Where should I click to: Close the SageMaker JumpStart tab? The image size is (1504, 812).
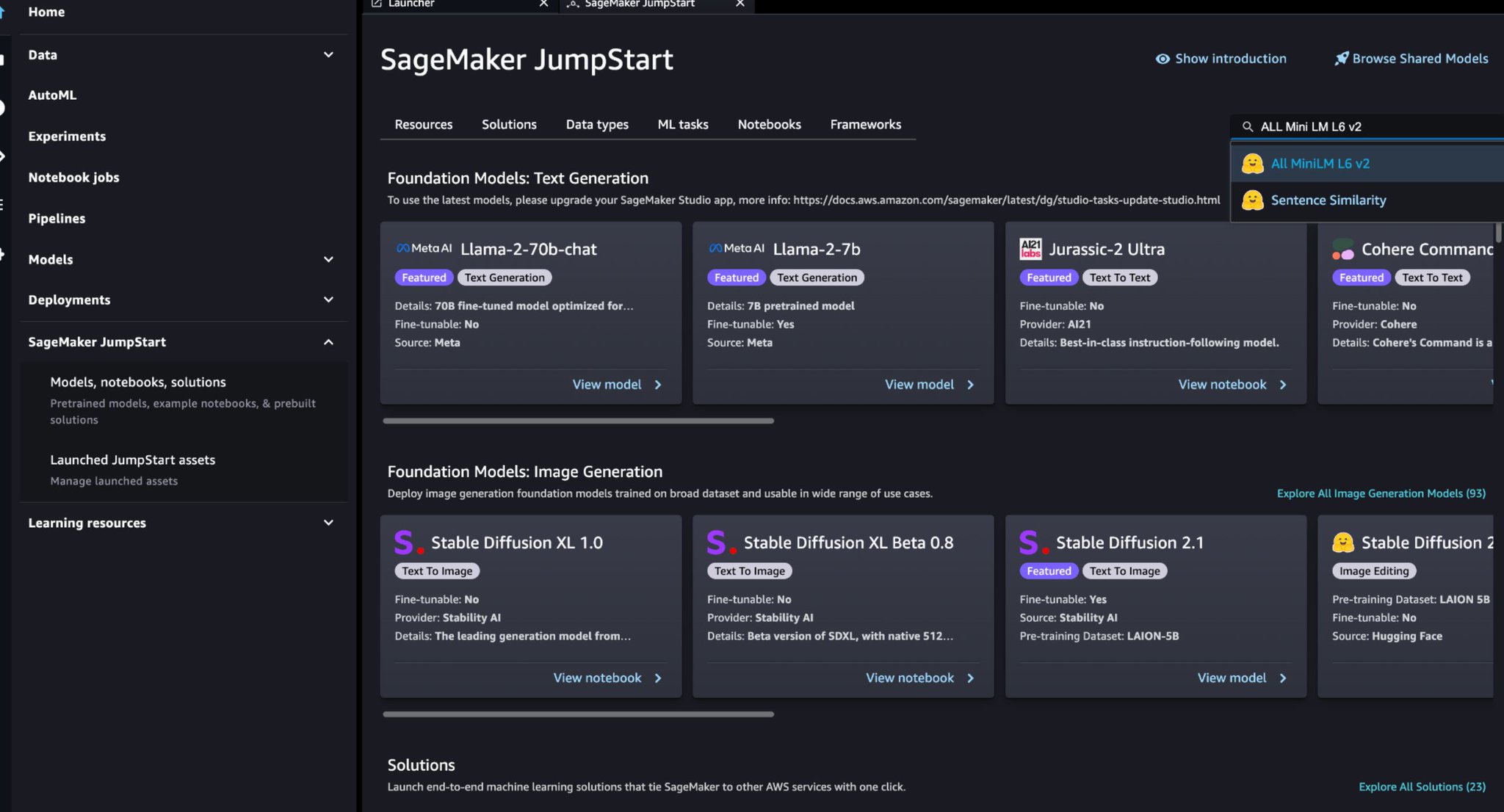pos(740,4)
